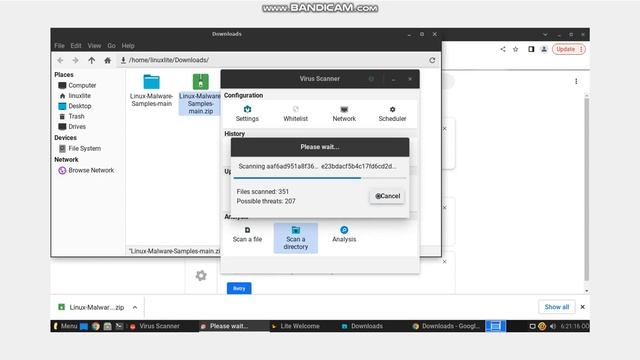Select Scan a file
The height and width of the screenshot is (360, 640).
[247, 234]
